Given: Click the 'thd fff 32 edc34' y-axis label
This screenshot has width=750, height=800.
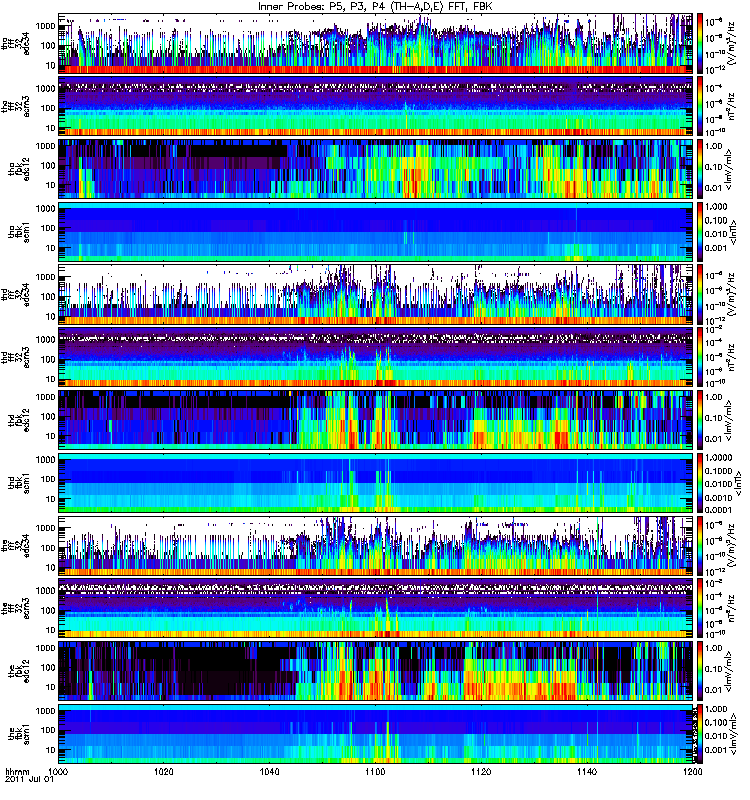Looking at the screenshot, I should pyautogui.click(x=16, y=294).
